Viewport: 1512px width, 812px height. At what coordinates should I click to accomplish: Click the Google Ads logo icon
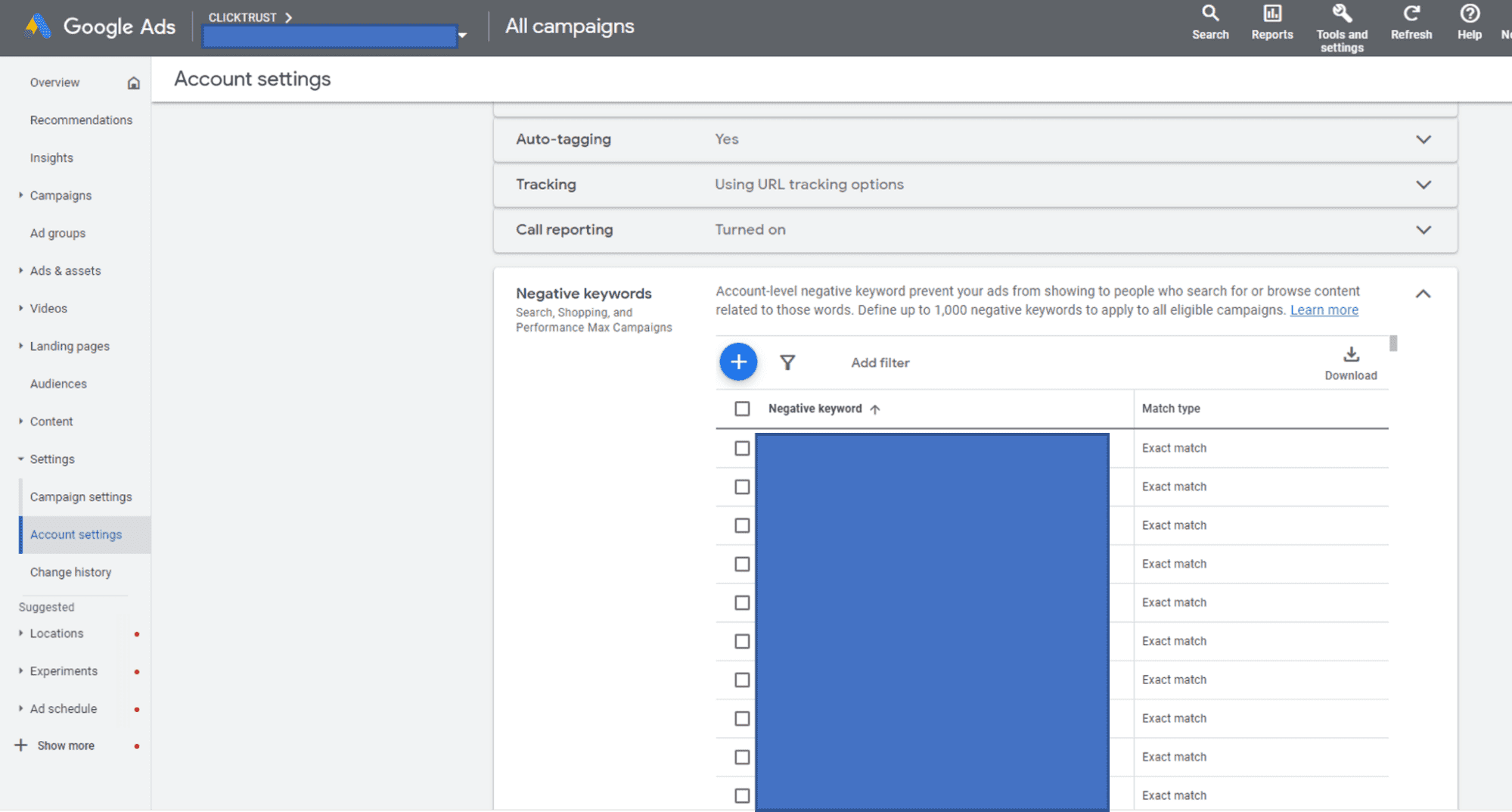(x=37, y=26)
